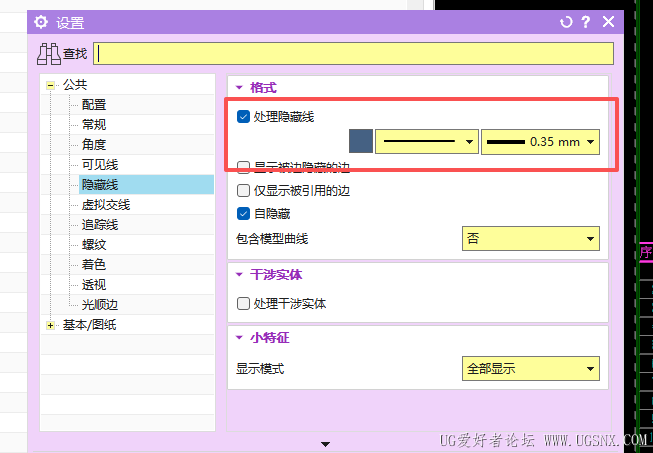This screenshot has width=653, height=453.
Task: Uncheck 自隐藏 checkbox
Action: [243, 214]
